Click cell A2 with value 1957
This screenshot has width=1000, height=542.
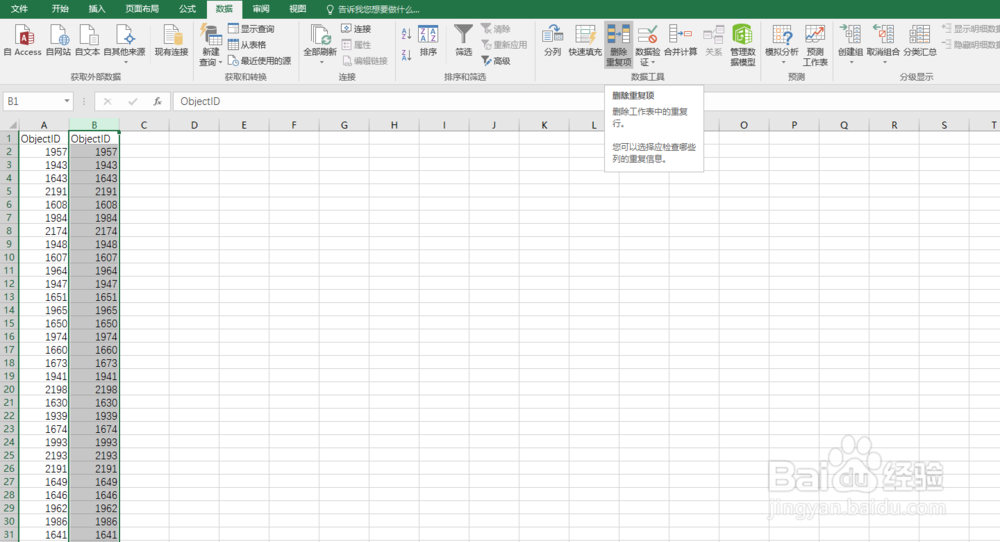[44, 152]
